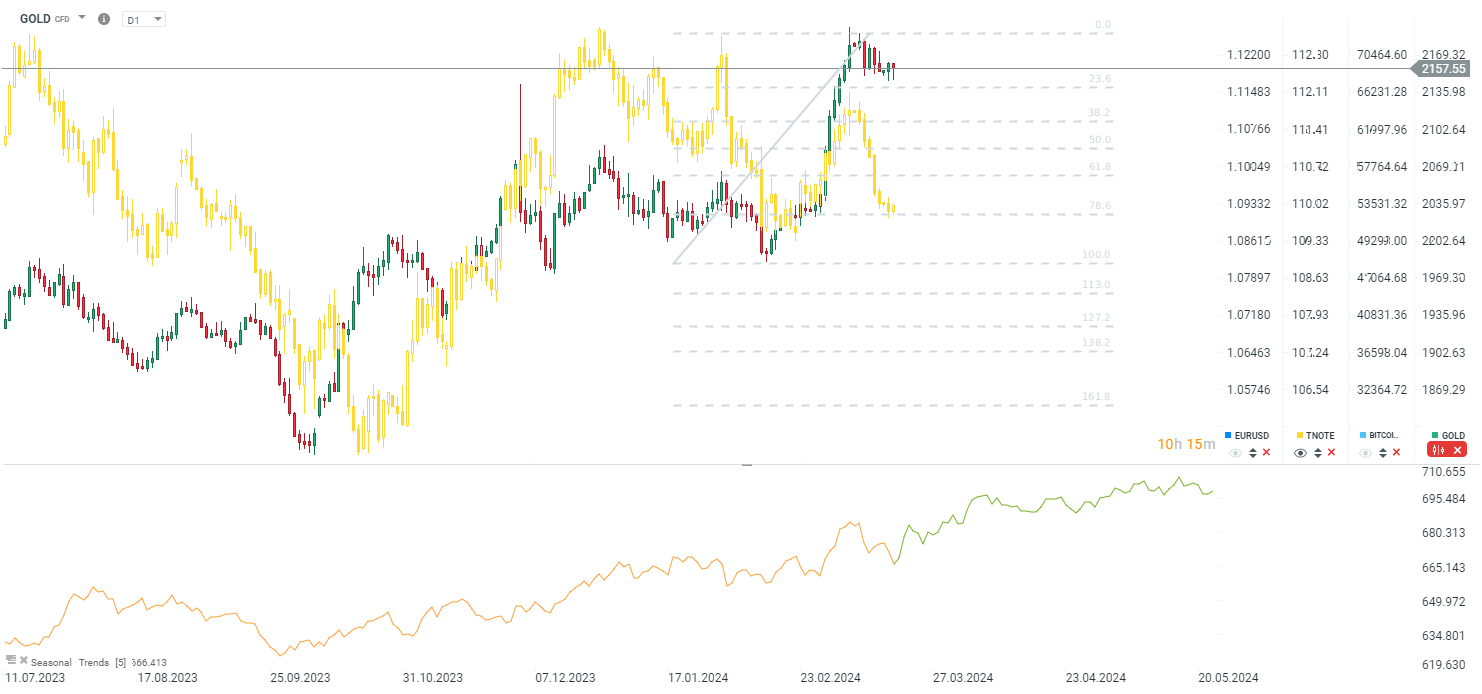1482x694 pixels.
Task: Click the Fibonacci 50.0 level label
Action: tap(1100, 139)
